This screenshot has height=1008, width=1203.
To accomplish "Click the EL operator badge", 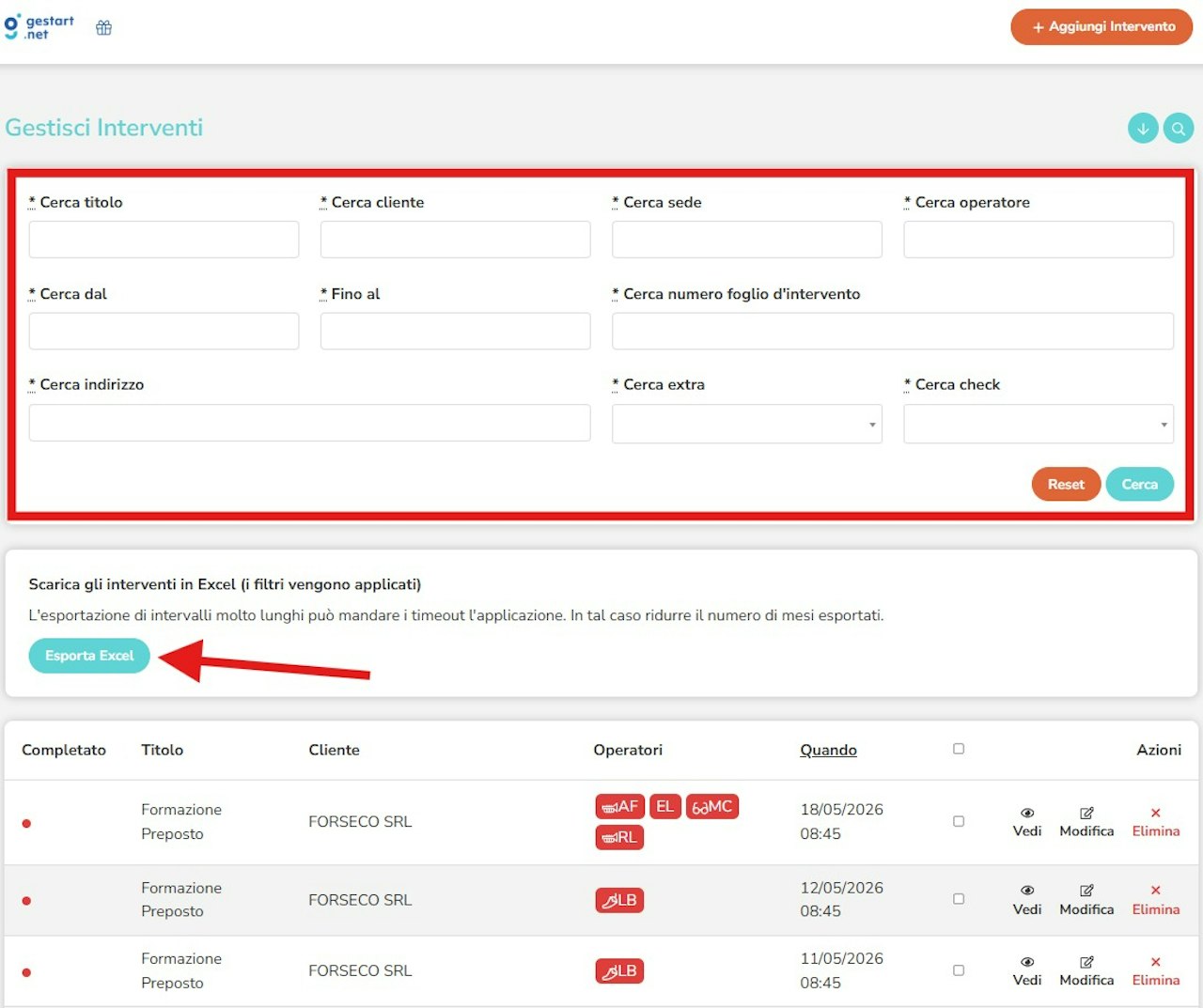I will pos(664,806).
